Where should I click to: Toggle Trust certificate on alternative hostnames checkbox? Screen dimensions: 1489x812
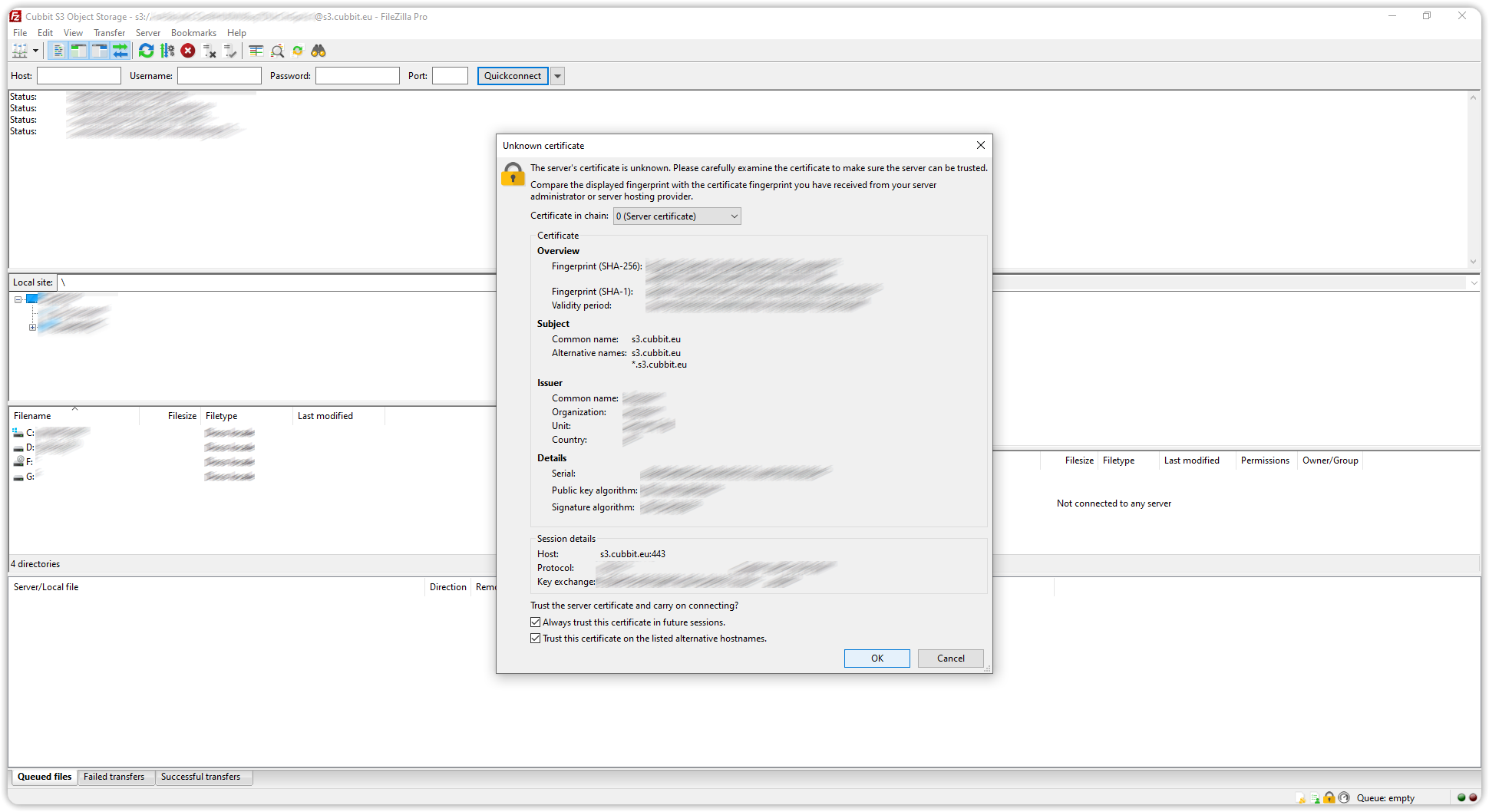(536, 639)
